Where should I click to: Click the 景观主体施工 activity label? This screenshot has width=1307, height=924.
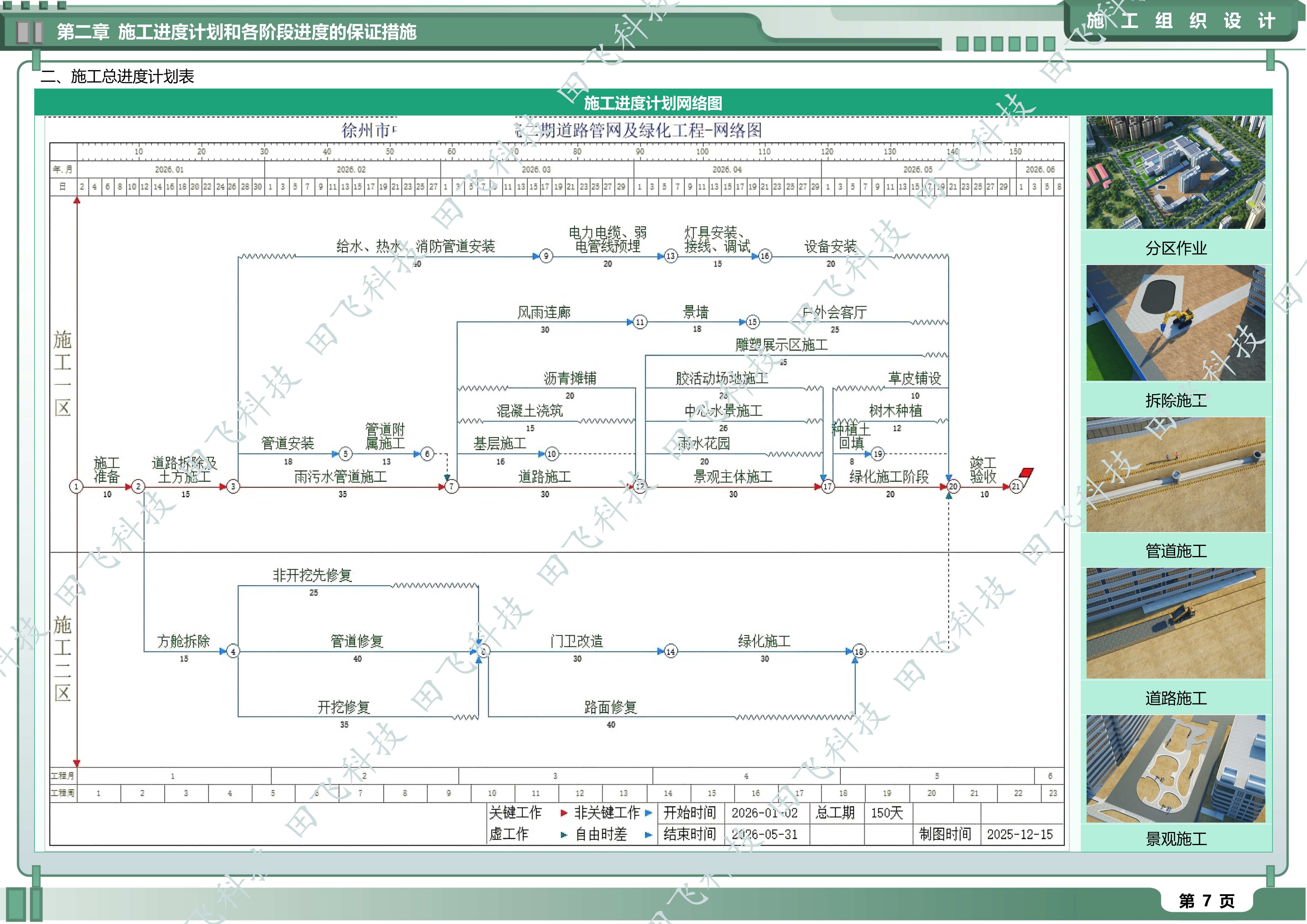coord(733,477)
